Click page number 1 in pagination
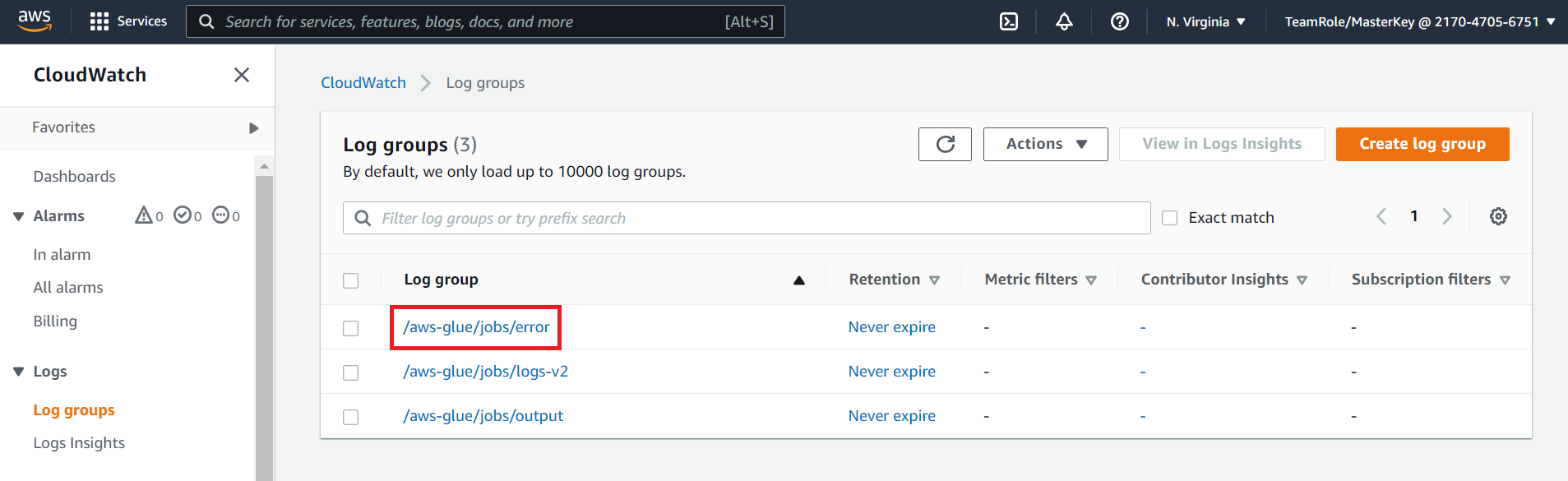This screenshot has height=481, width=1568. click(x=1414, y=216)
